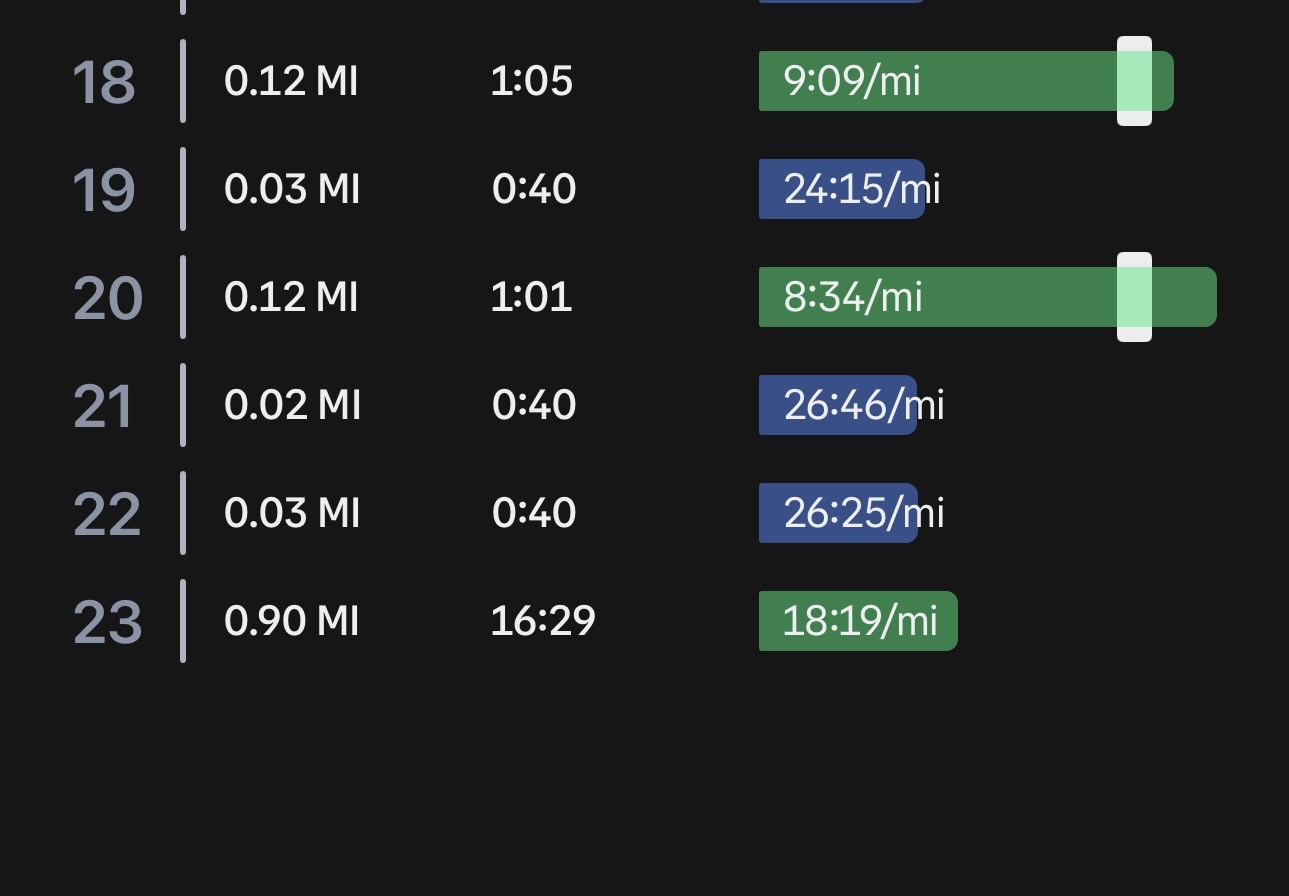The image size is (1289, 896).
Task: Select the 18:19/mi green pace bar
Action: click(858, 621)
